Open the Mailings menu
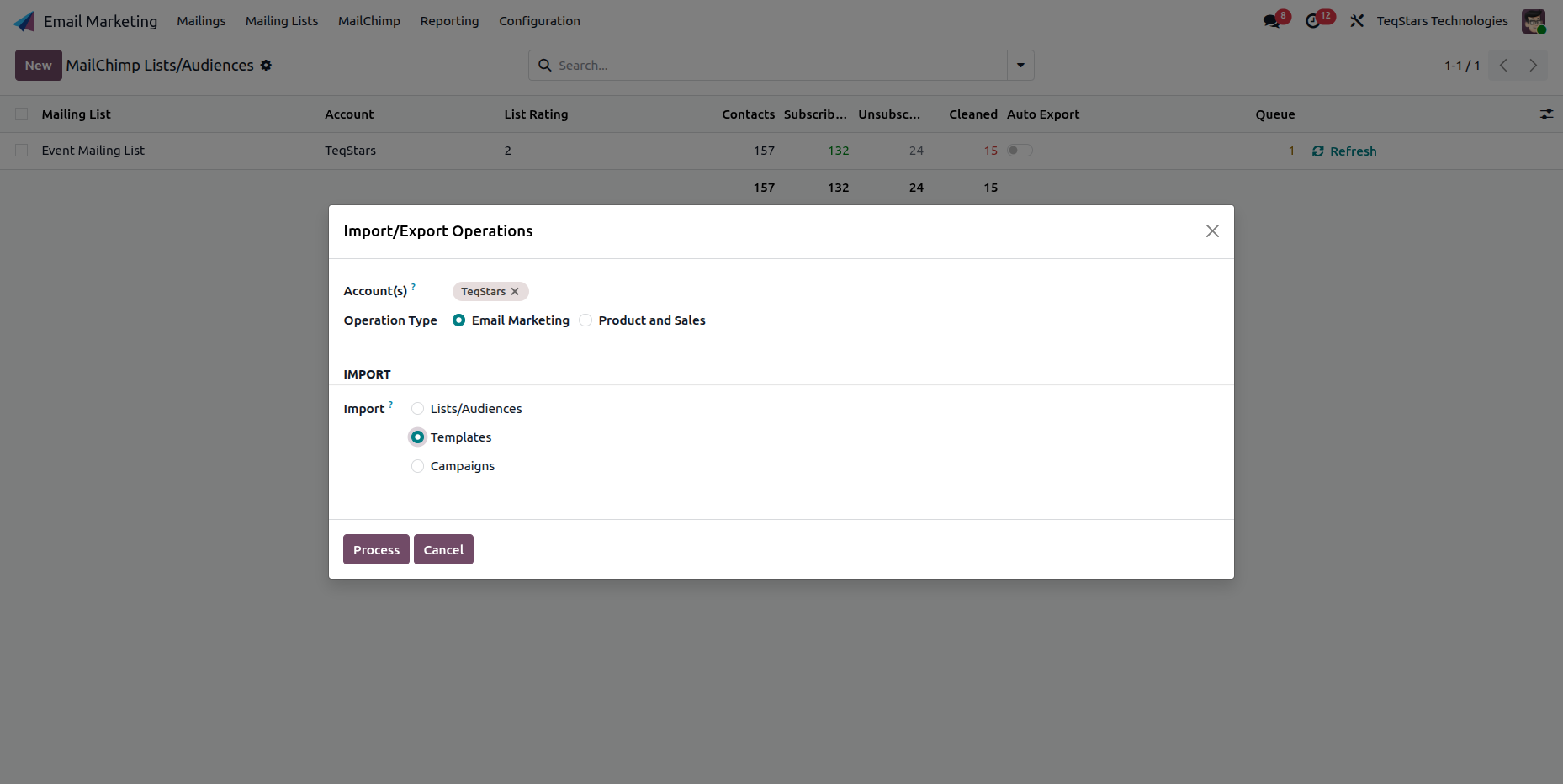Image resolution: width=1563 pixels, height=784 pixels. click(201, 21)
